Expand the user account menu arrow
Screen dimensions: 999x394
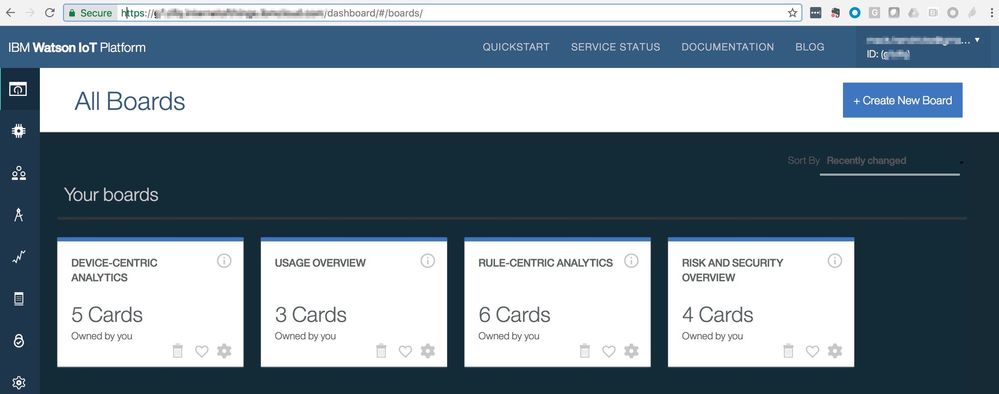(x=977, y=40)
